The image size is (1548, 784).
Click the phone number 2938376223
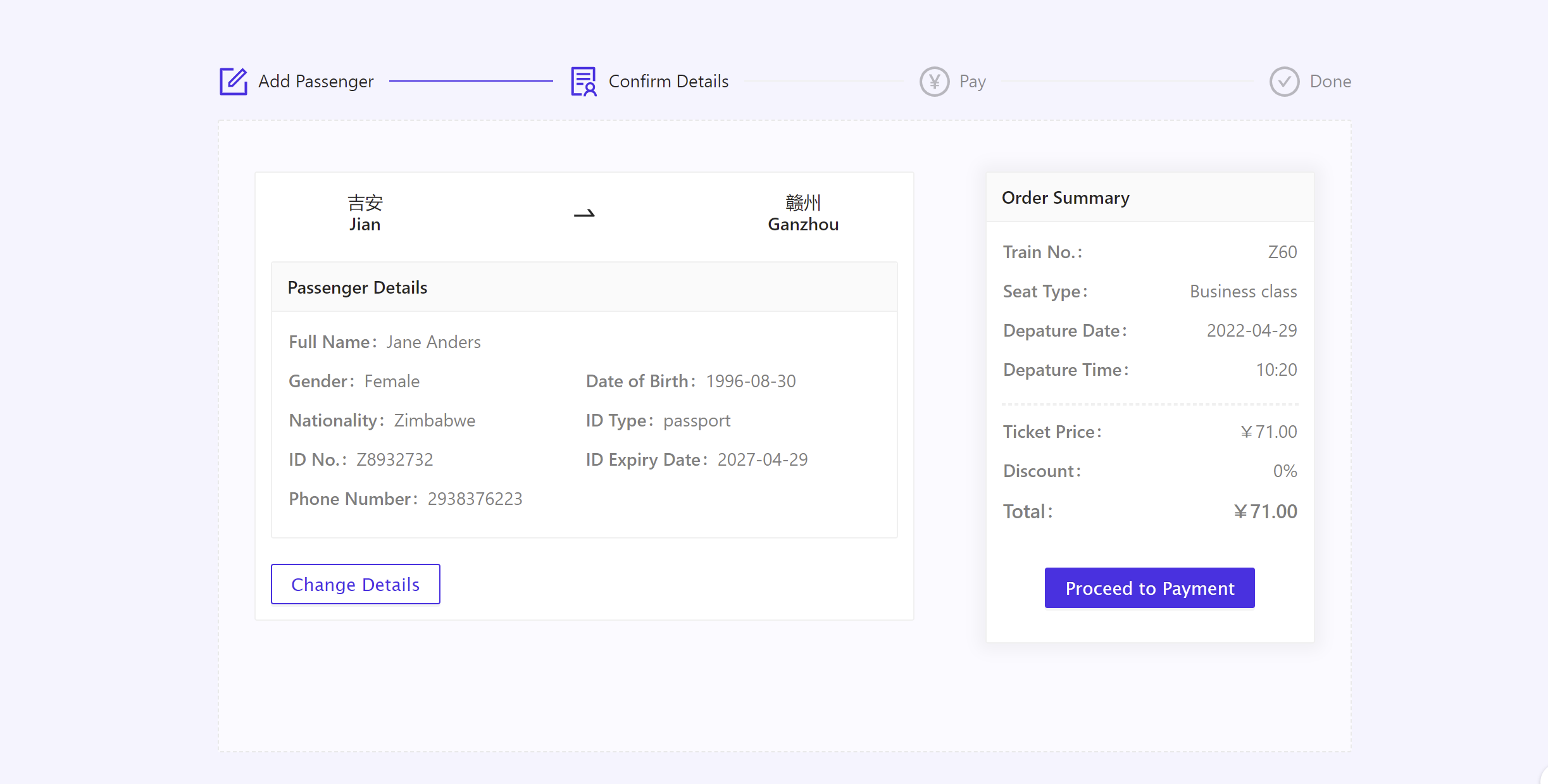tap(475, 499)
